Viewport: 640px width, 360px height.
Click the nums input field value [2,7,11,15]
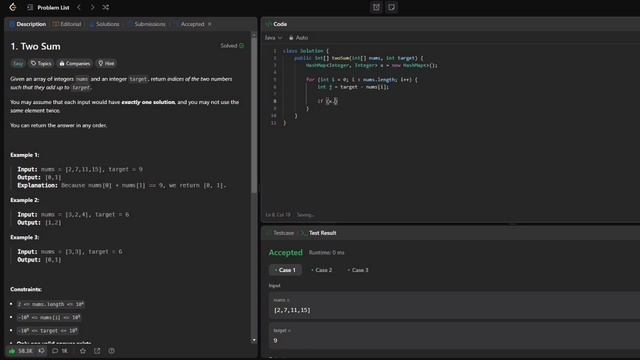pos(292,310)
